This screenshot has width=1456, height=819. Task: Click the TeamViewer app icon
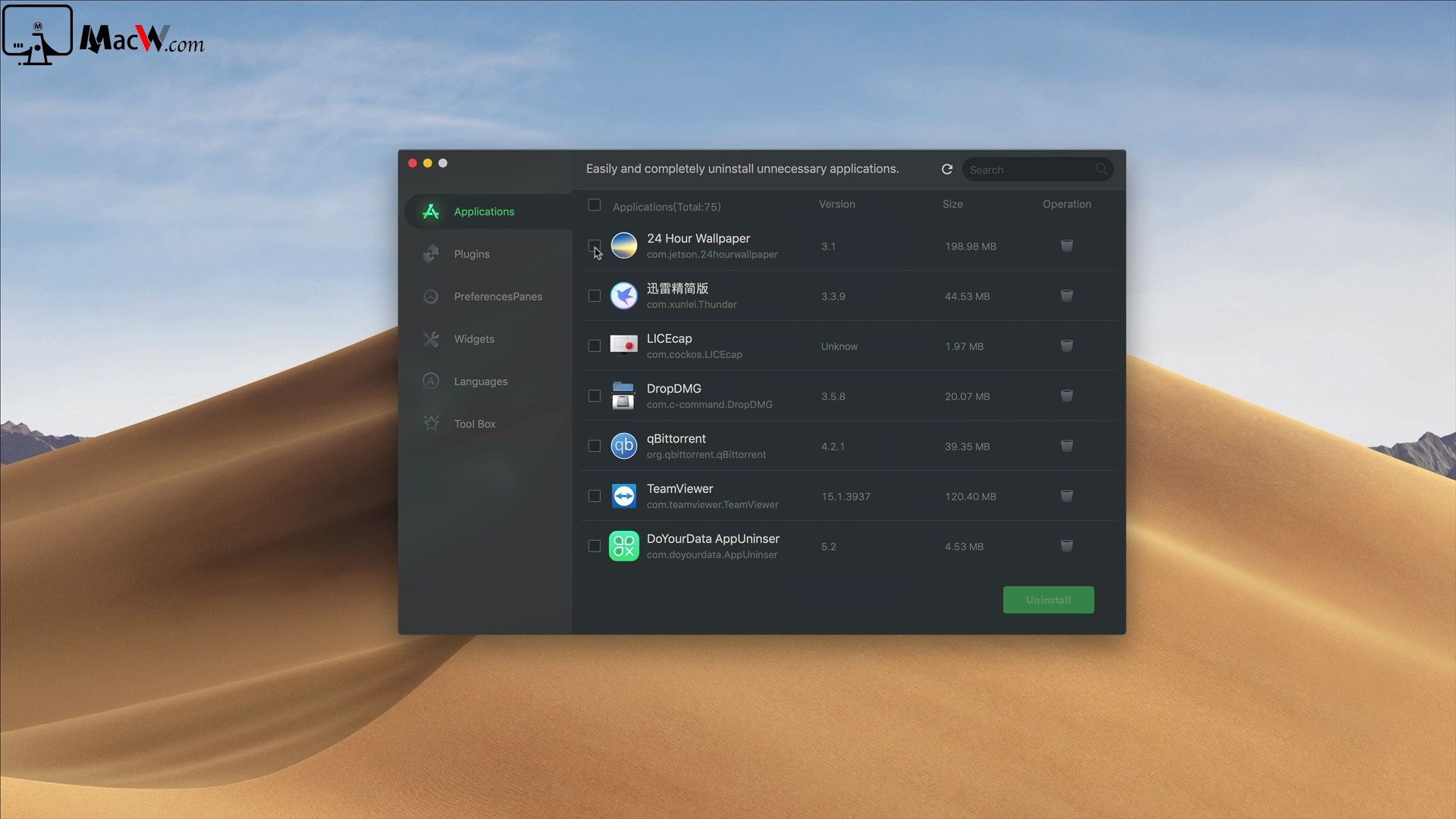pos(624,496)
